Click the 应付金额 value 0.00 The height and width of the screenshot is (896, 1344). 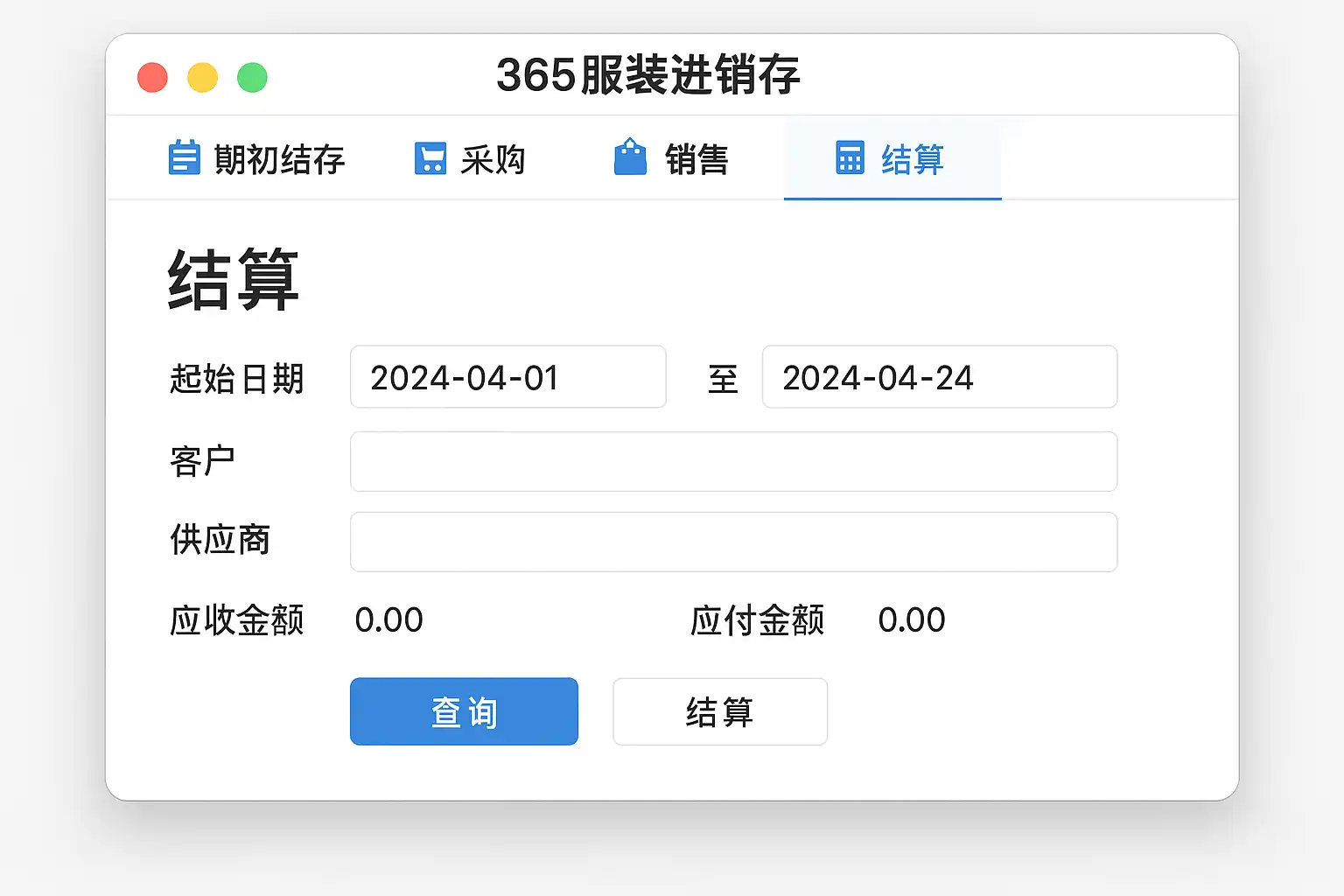[x=911, y=620]
